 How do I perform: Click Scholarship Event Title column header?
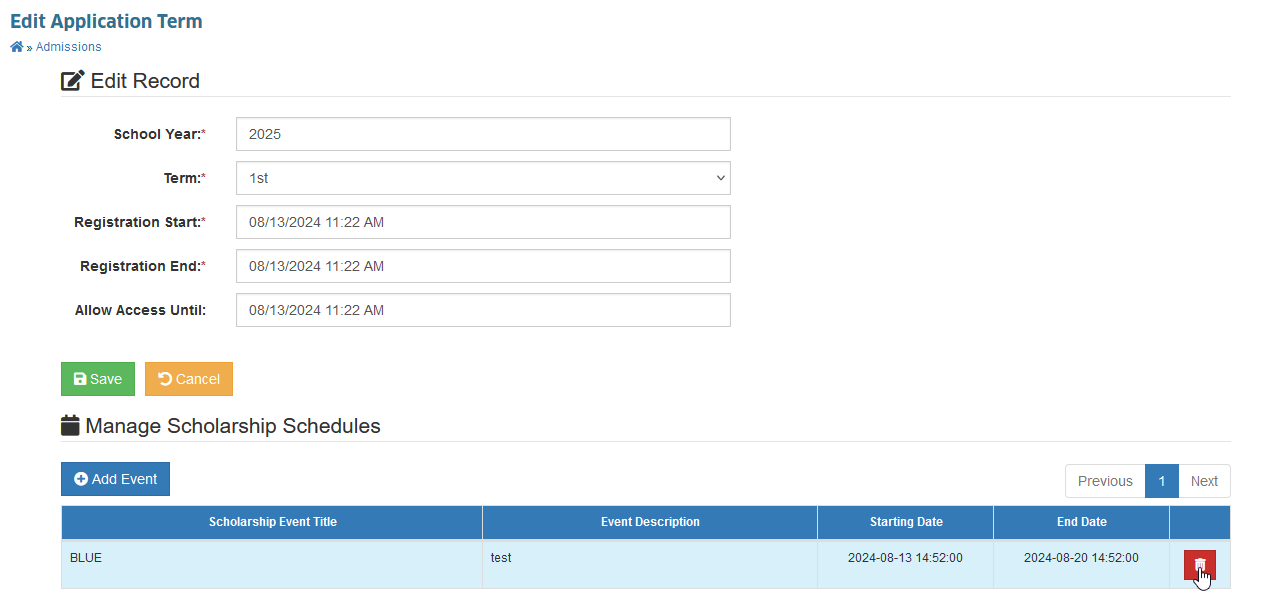273,522
